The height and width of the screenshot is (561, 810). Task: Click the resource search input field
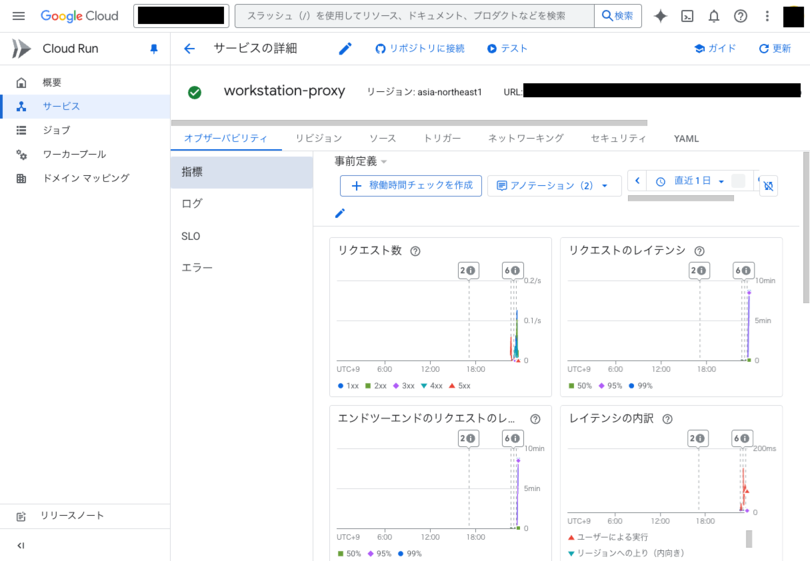[x=415, y=16]
